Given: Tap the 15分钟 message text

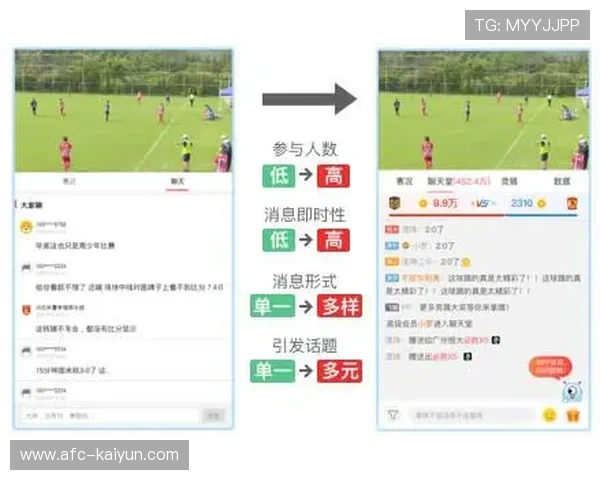Looking at the screenshot, I should coord(72,371).
